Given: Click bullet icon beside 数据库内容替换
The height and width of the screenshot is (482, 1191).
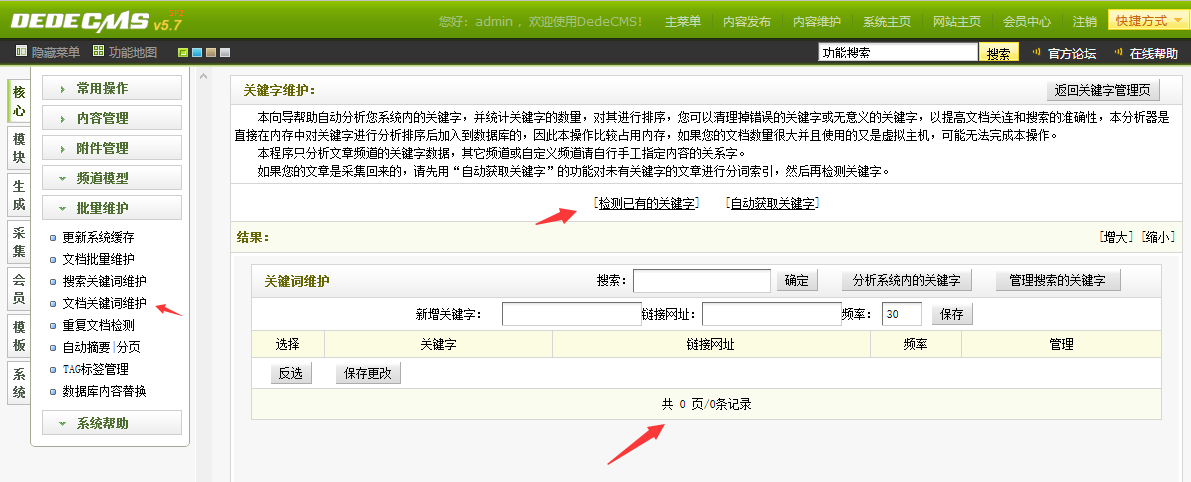Looking at the screenshot, I should [54, 392].
